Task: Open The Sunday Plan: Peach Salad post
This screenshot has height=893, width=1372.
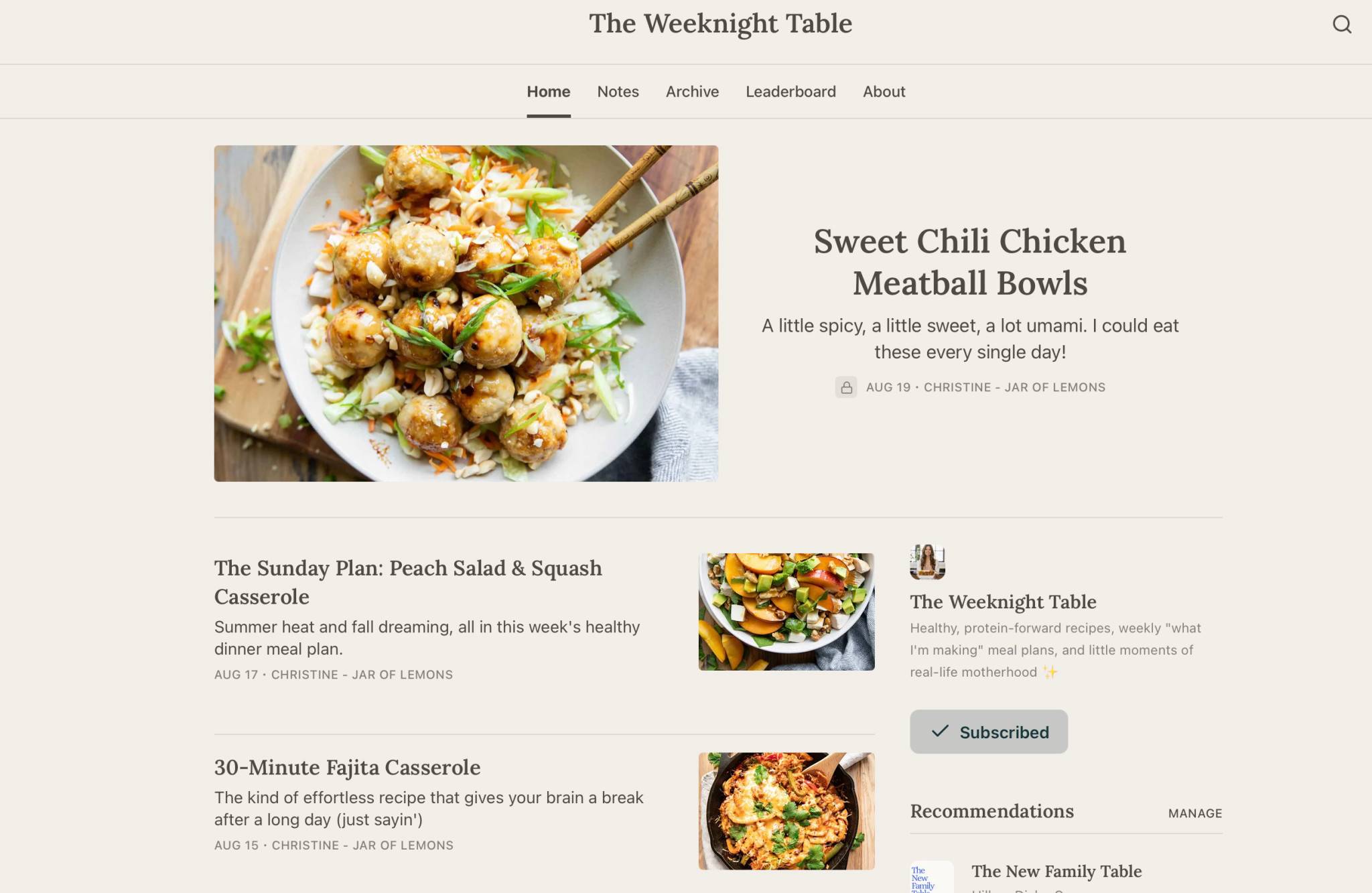Action: tap(408, 582)
